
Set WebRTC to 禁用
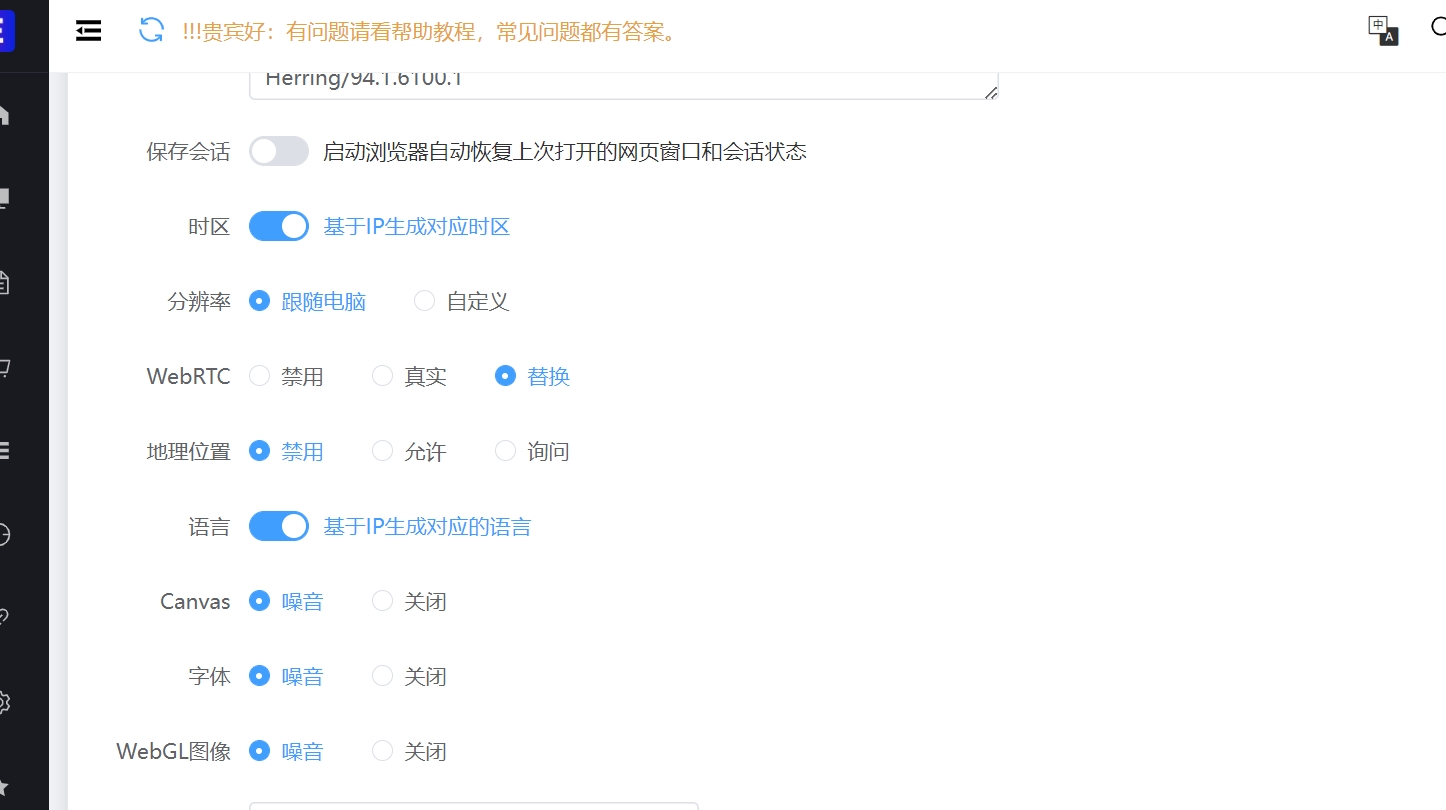click(x=259, y=375)
